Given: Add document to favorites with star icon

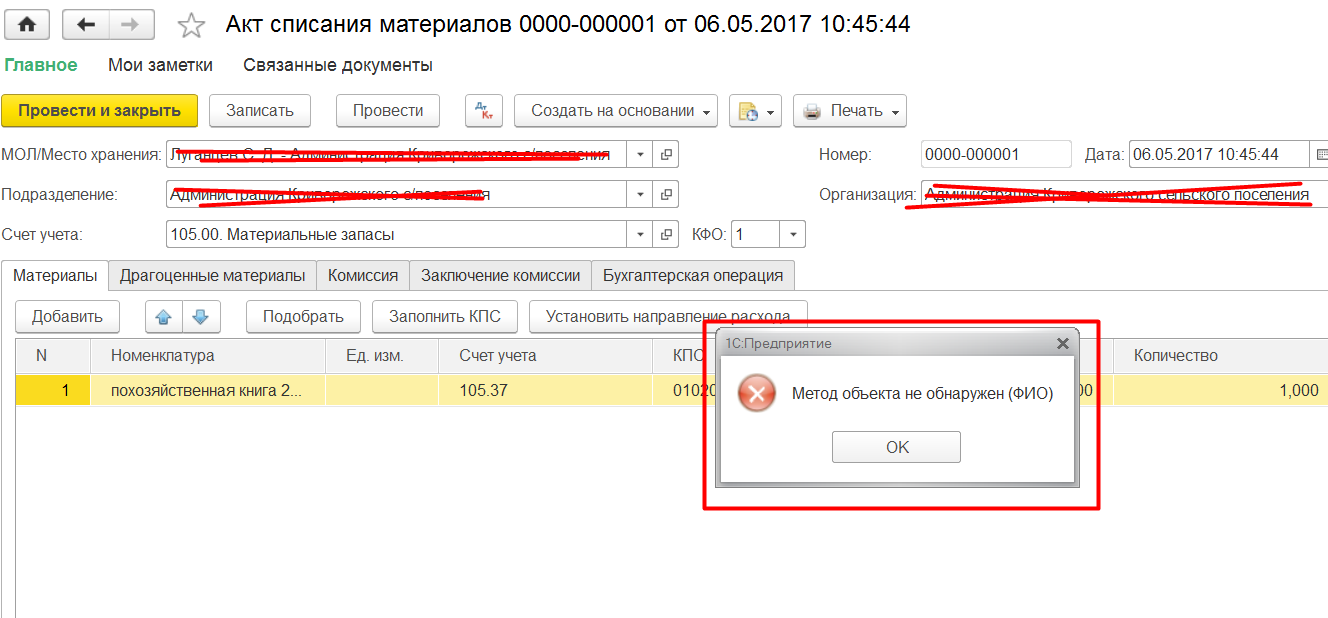Looking at the screenshot, I should point(190,25).
